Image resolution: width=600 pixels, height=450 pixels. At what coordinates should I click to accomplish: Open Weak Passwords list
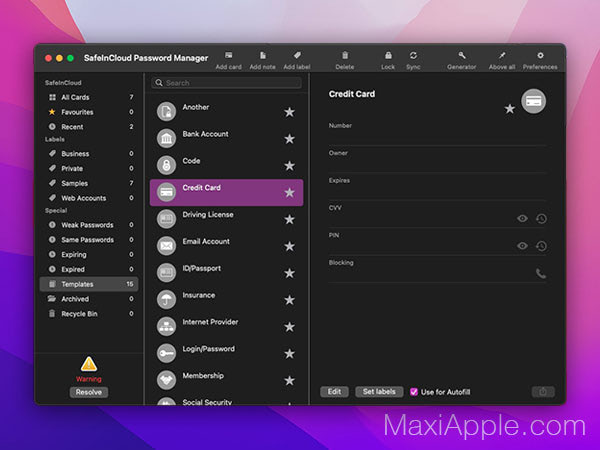point(90,225)
